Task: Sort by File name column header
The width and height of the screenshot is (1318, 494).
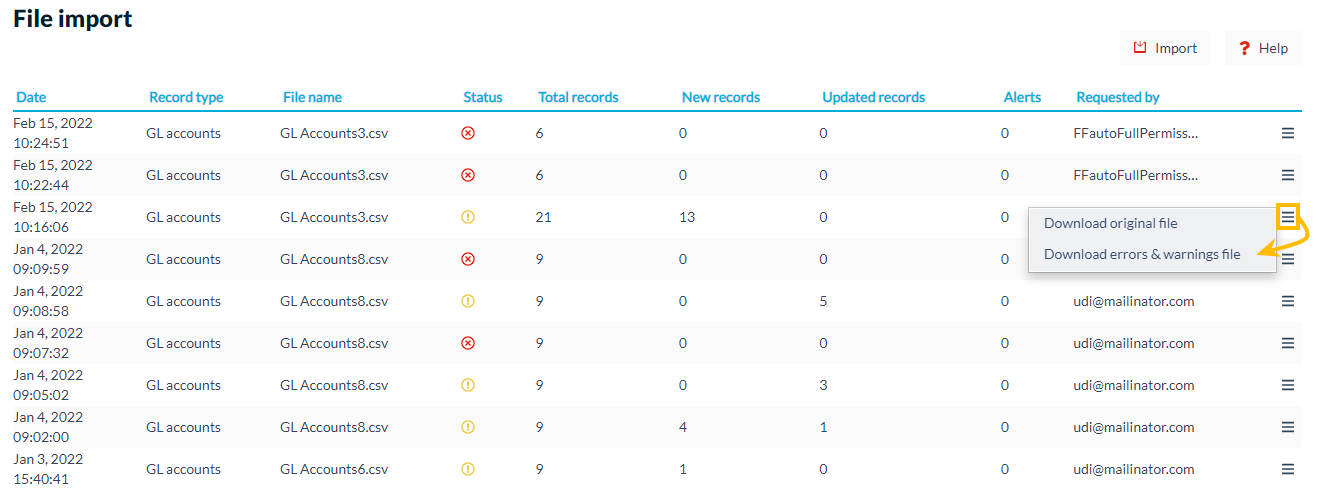Action: point(312,97)
